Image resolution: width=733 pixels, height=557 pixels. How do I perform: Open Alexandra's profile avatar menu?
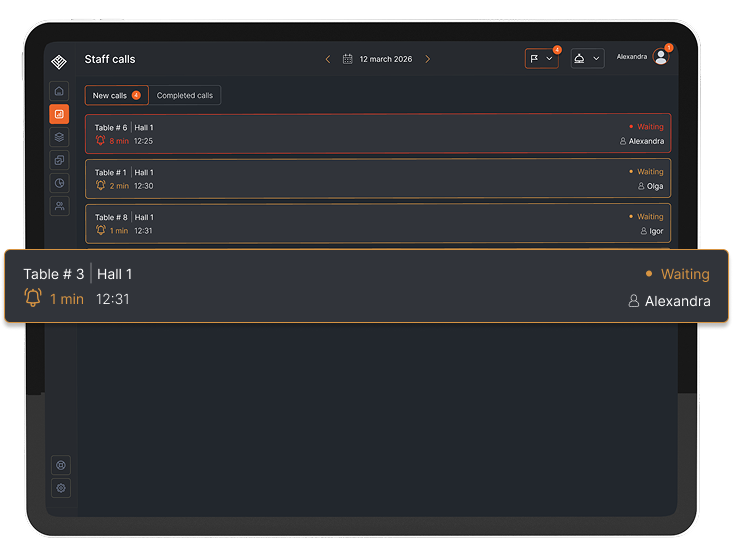point(660,58)
